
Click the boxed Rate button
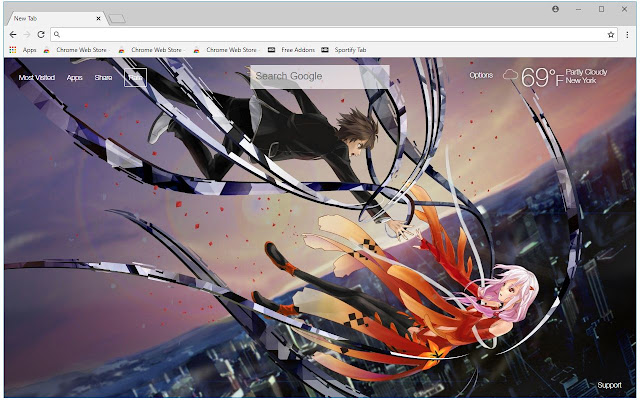point(135,78)
